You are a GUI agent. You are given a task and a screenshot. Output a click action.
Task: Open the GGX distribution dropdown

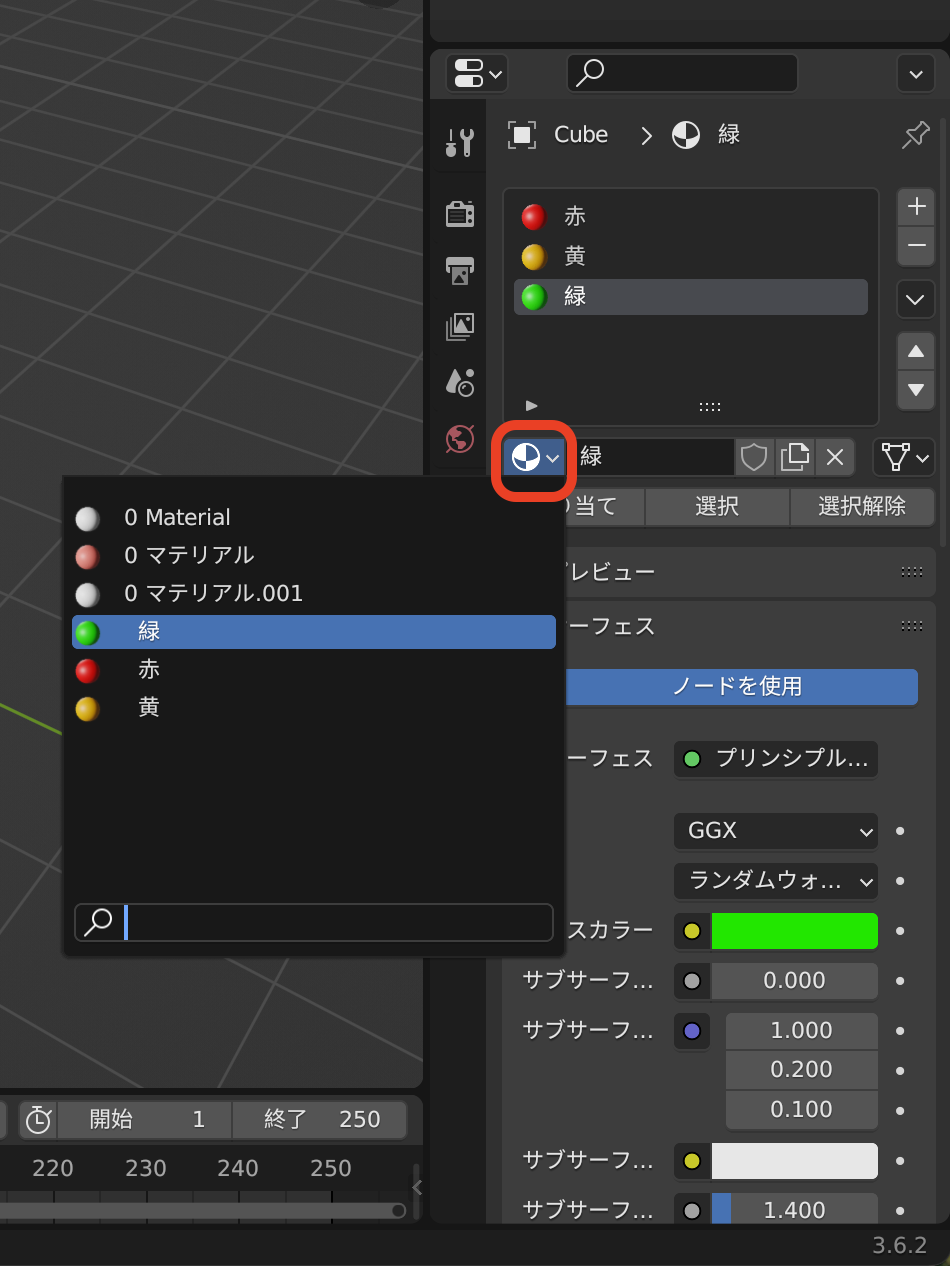[x=776, y=831]
